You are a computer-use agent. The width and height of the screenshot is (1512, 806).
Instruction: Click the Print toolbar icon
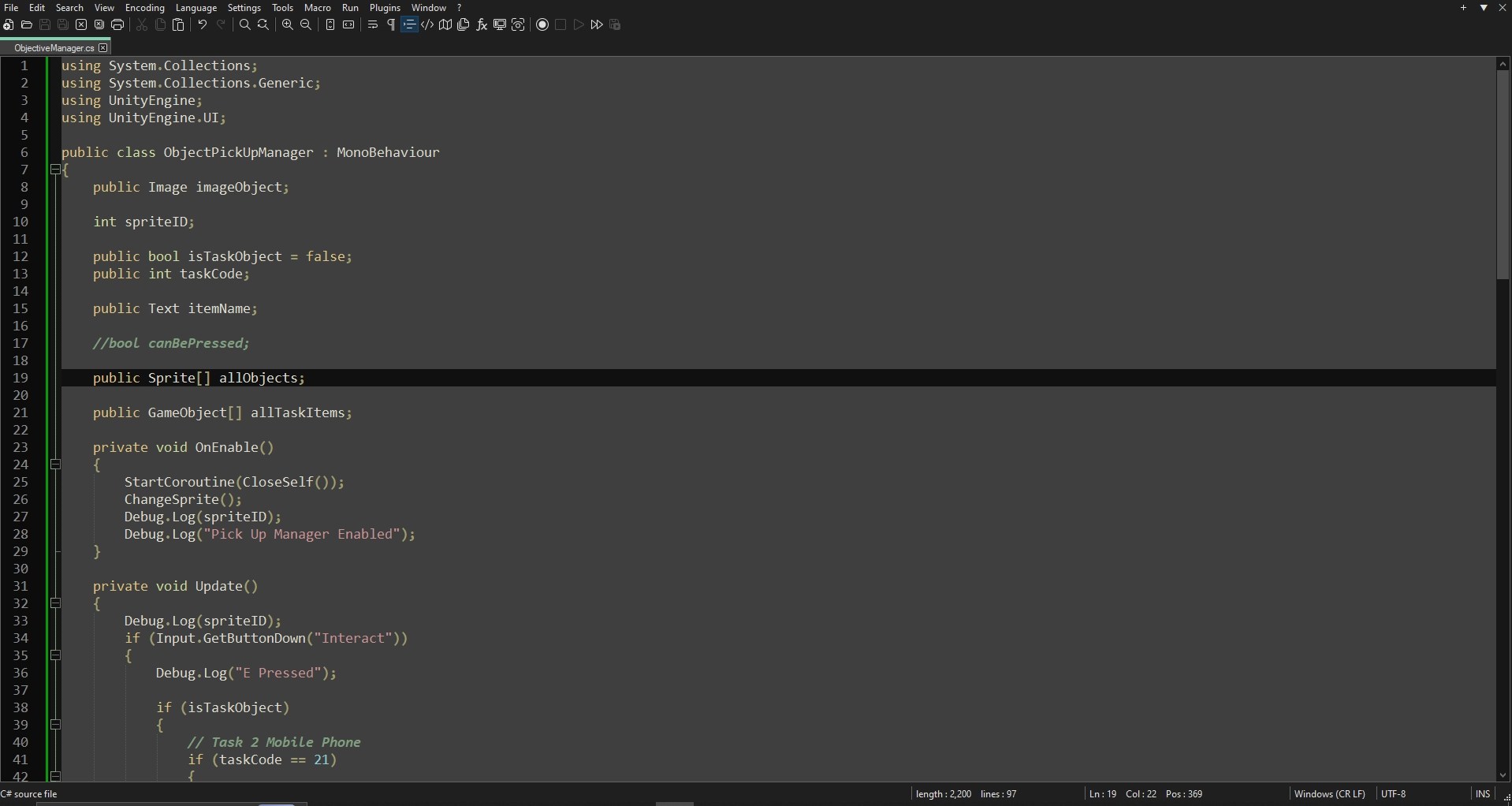117,24
